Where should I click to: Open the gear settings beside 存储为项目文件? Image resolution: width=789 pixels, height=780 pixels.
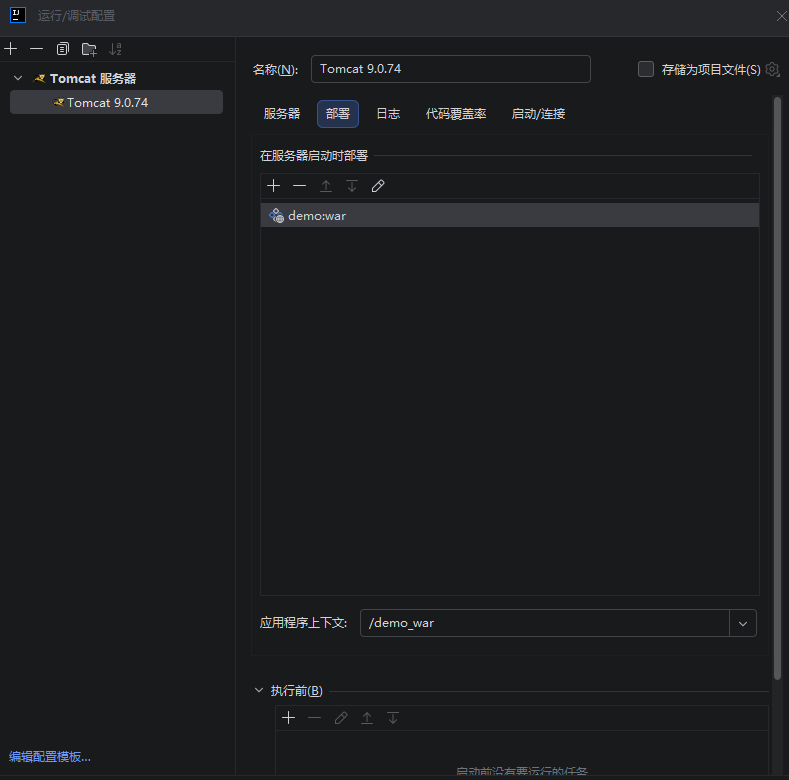pos(772,69)
